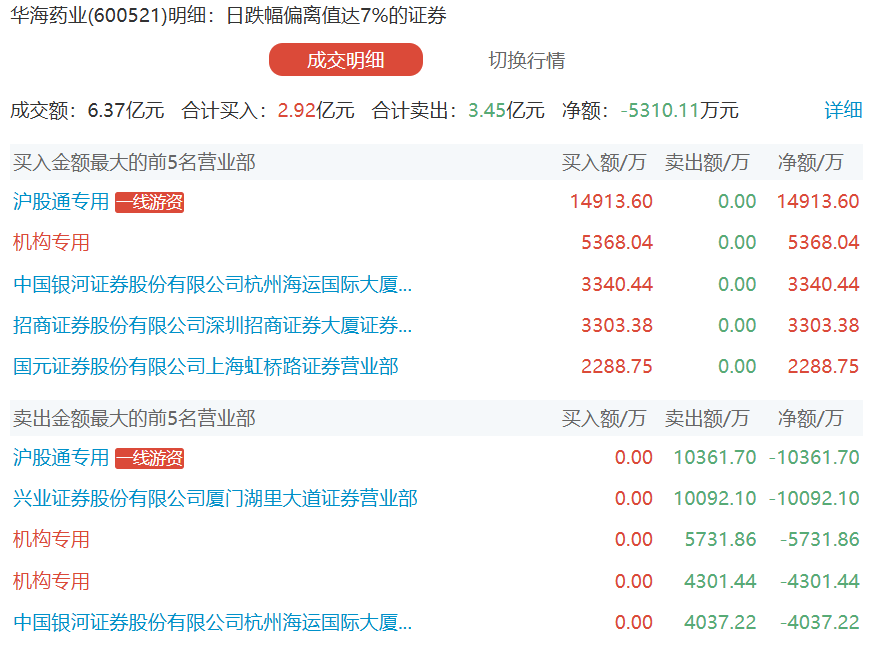Select the 5731.86 sell amount cell

coord(720,539)
